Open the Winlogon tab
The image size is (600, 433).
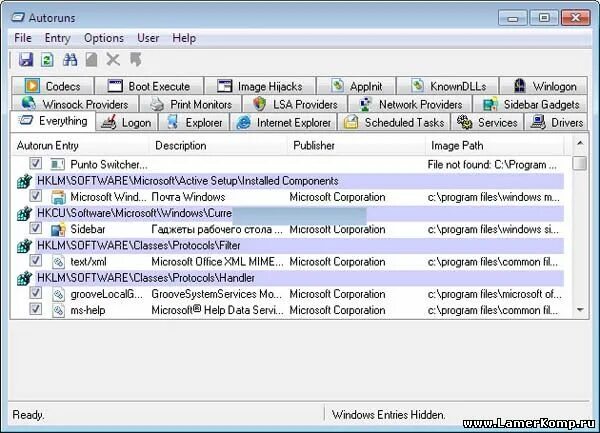coord(543,86)
